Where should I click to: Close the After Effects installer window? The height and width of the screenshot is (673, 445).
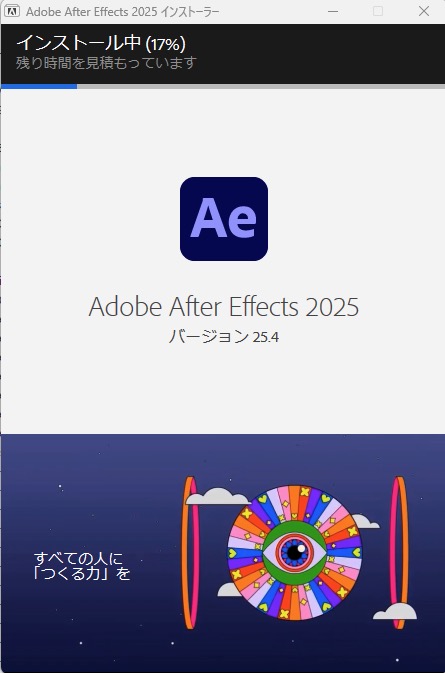(x=424, y=12)
